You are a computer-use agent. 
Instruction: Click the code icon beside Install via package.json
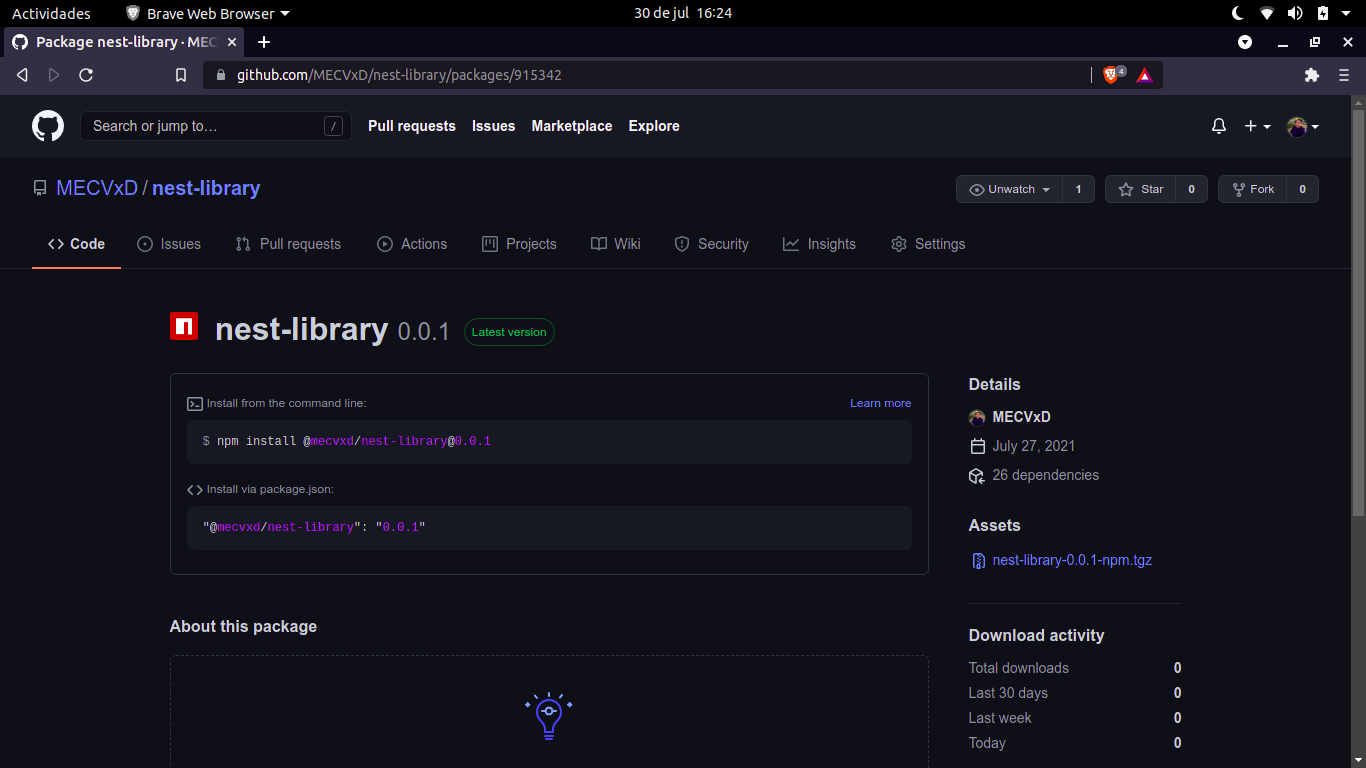click(x=195, y=490)
